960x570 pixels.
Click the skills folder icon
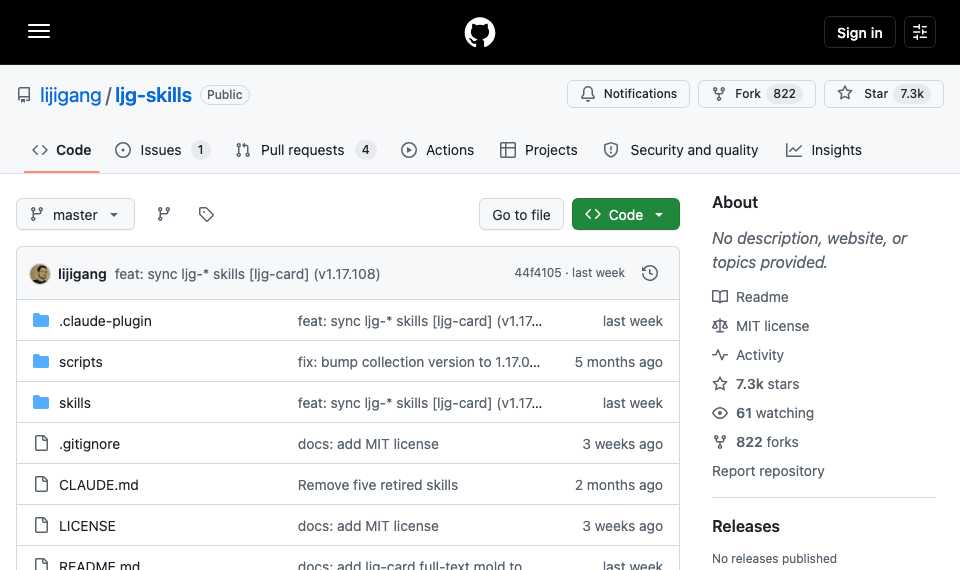click(41, 402)
